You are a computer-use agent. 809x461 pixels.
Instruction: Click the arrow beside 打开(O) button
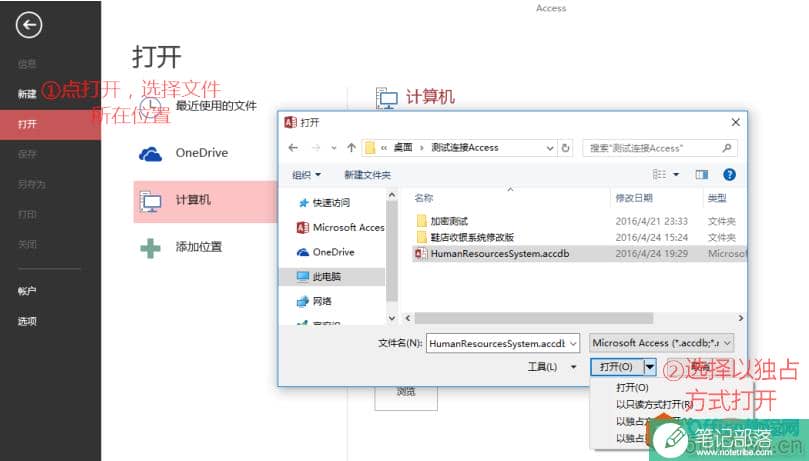pyautogui.click(x=650, y=367)
